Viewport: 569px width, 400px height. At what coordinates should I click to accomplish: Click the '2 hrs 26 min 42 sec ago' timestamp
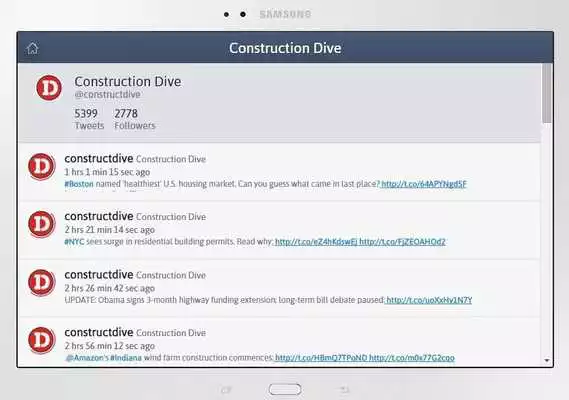[x=110, y=288]
